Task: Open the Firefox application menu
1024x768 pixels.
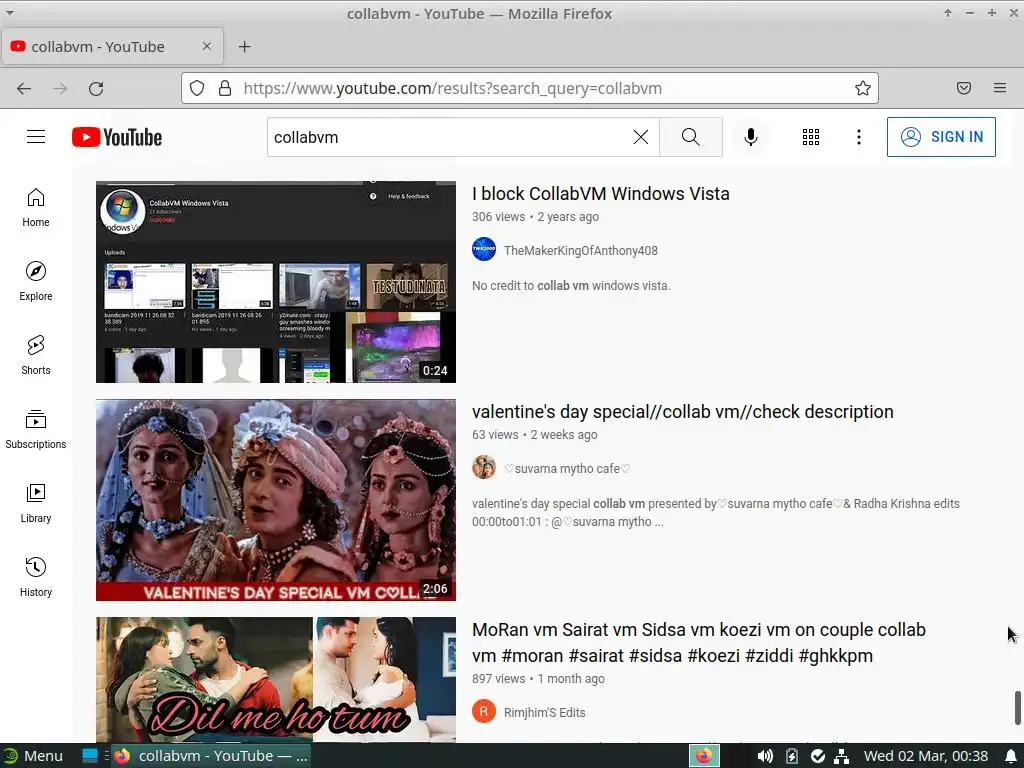Action: point(1000,88)
